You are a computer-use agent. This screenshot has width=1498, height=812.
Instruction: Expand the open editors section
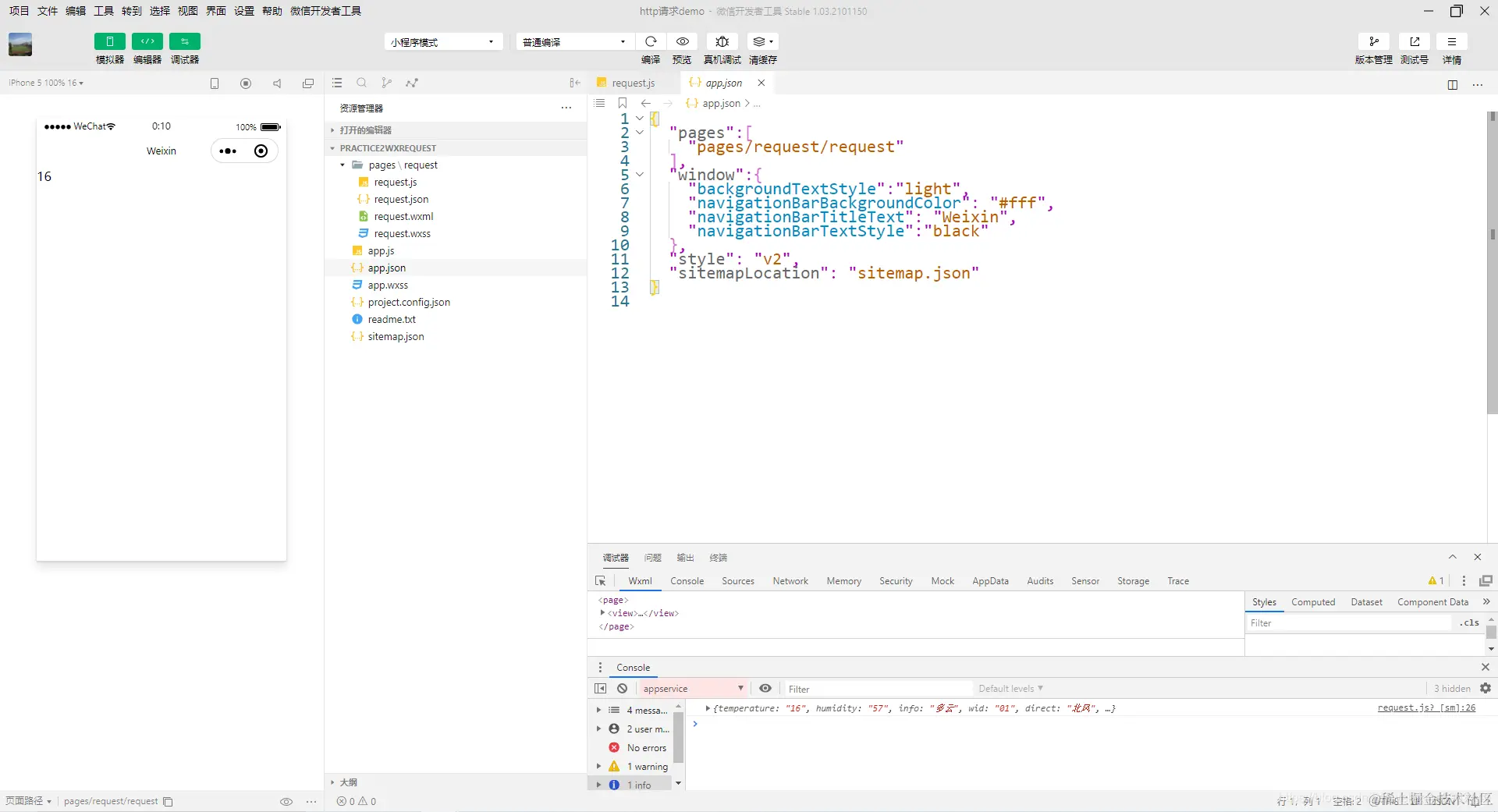pyautogui.click(x=456, y=130)
